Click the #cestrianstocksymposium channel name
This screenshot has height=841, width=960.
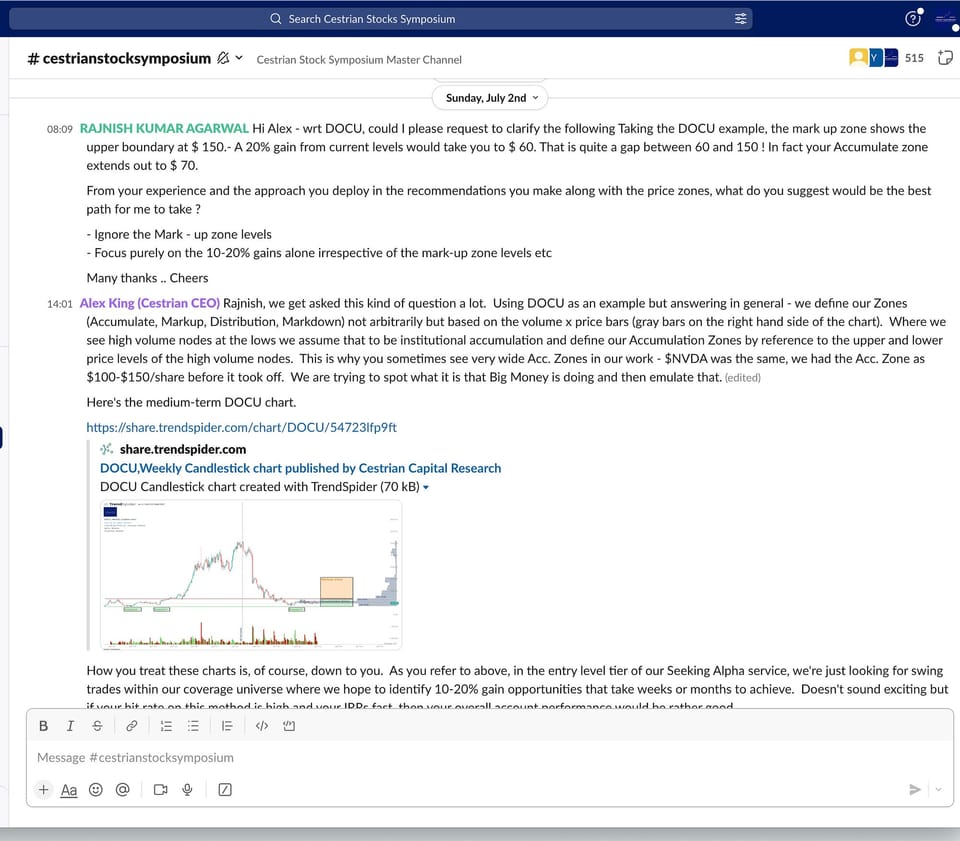(x=119, y=58)
